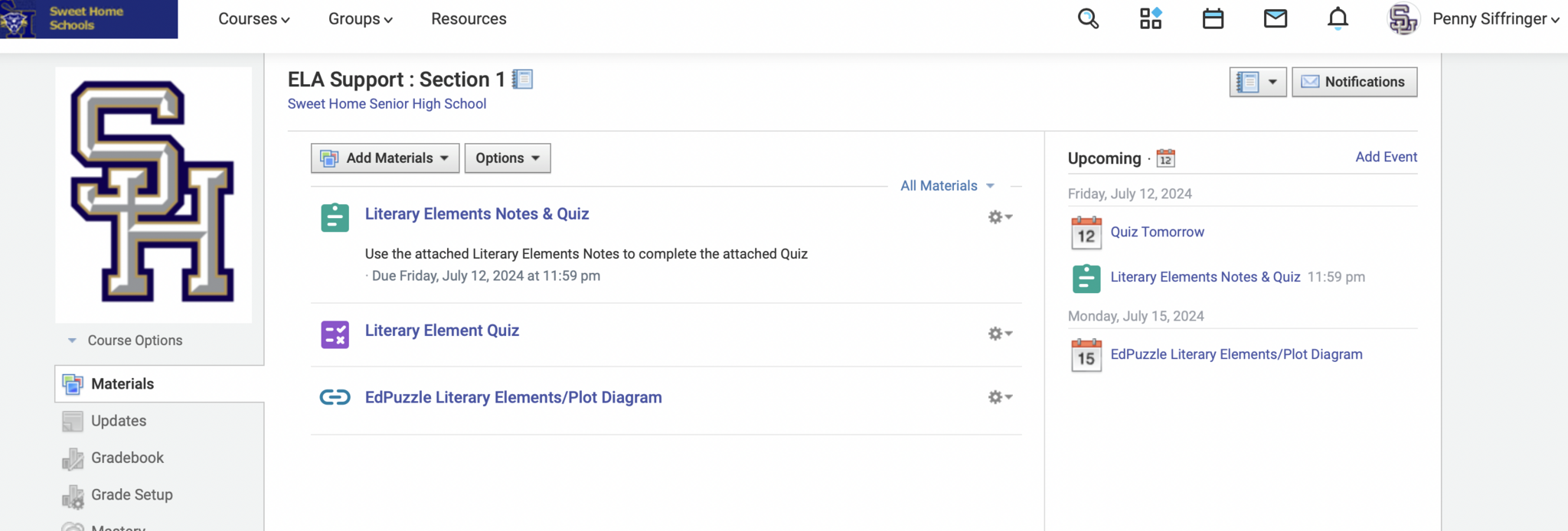Open the messages envelope icon
Screen dimensions: 1568x531
pyautogui.click(x=1275, y=18)
